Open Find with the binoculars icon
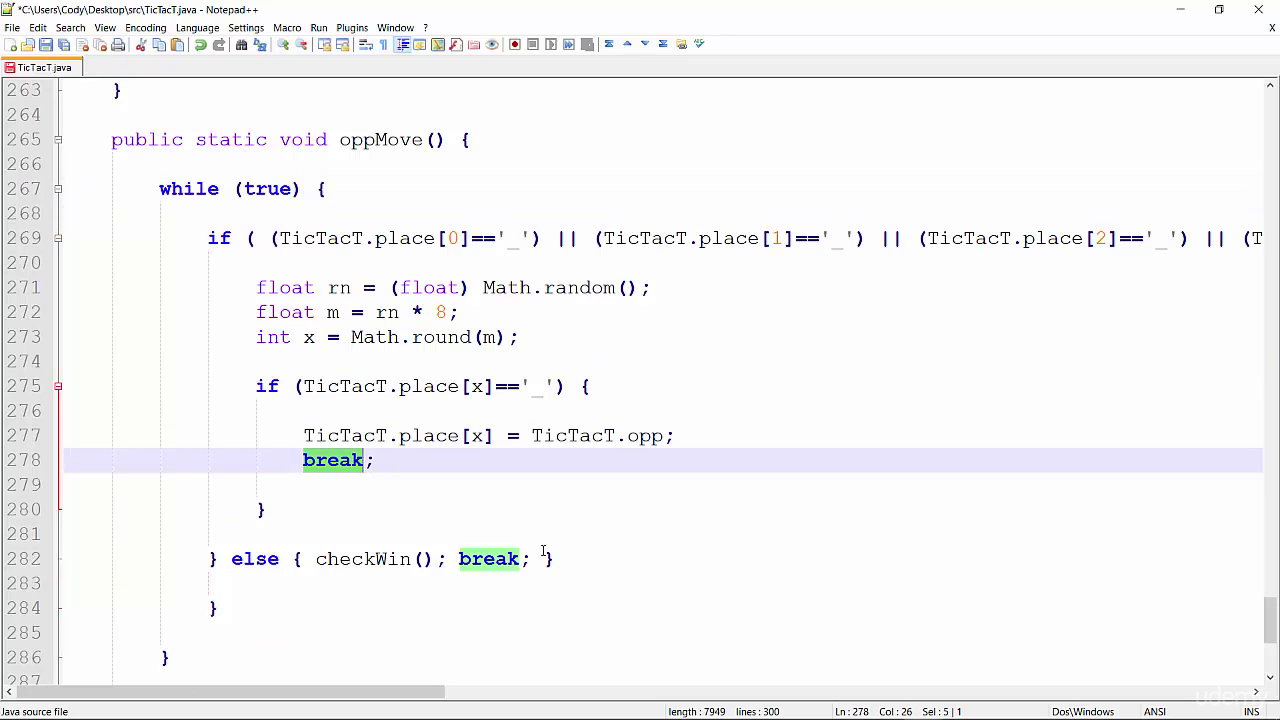Screen dimensions: 1280x720 [241, 44]
